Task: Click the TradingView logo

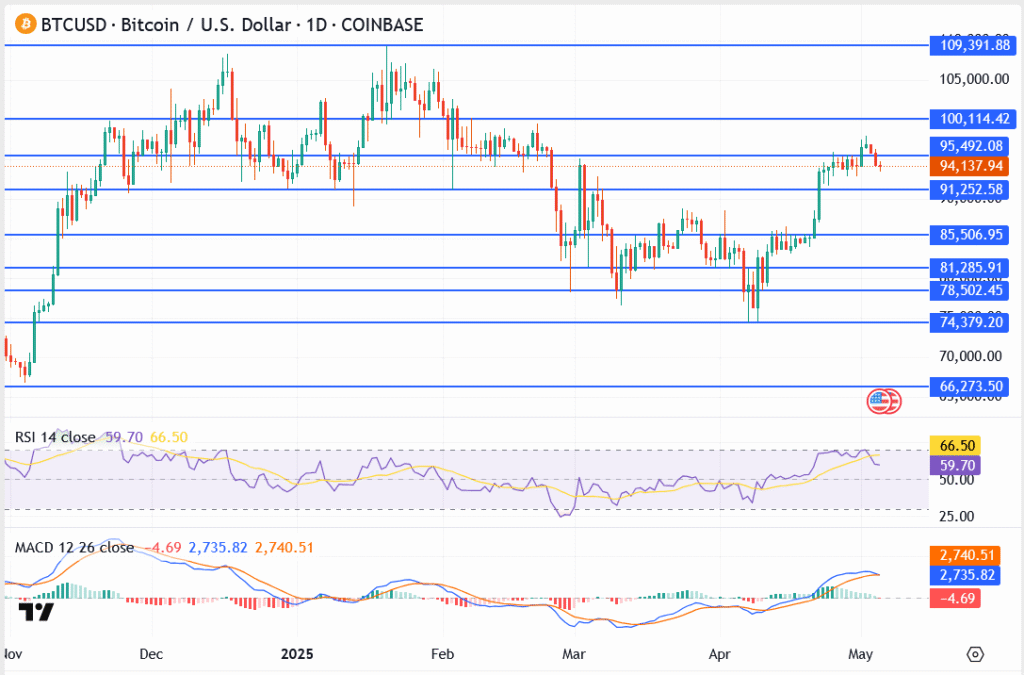Action: [x=36, y=612]
